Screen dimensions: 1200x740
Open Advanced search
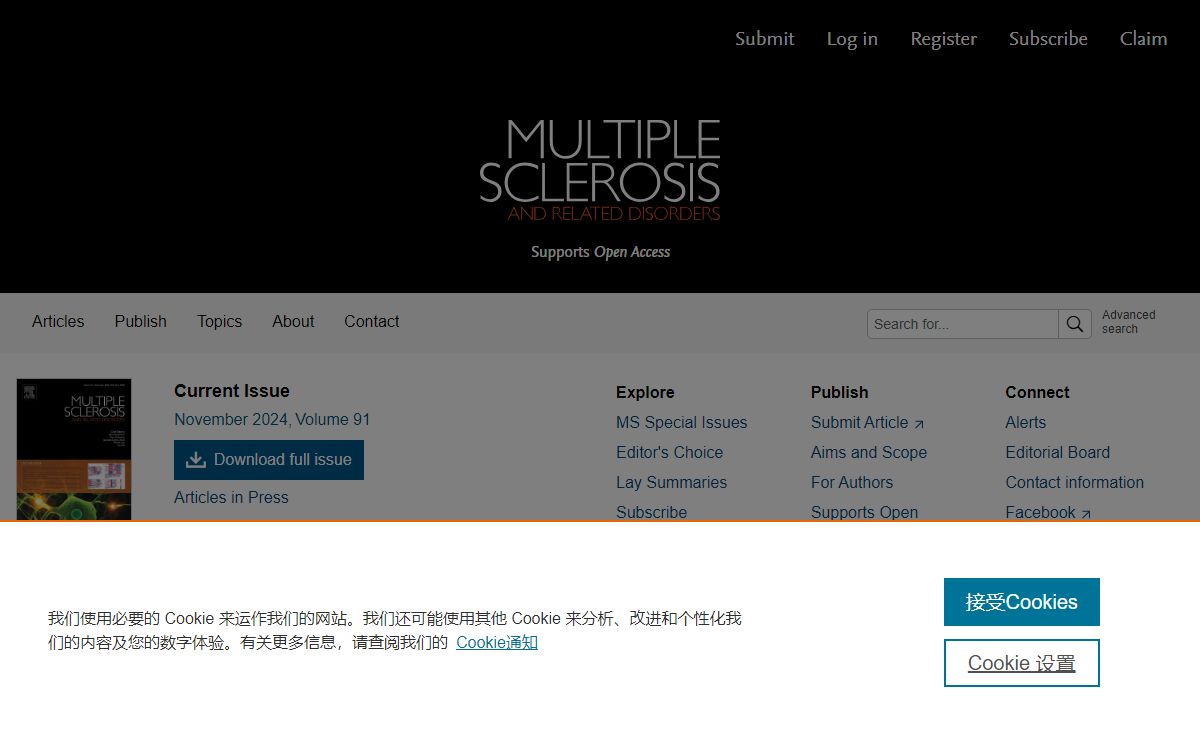(1129, 322)
